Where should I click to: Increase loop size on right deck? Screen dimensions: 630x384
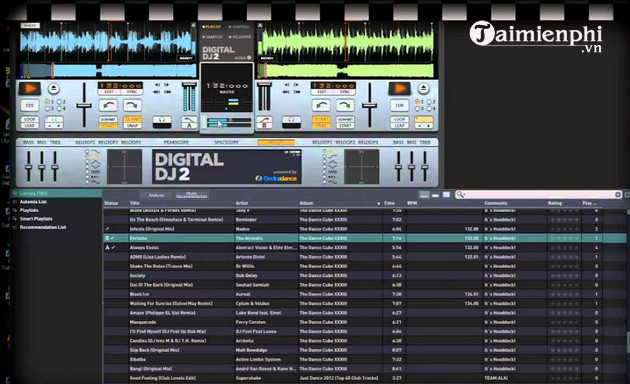coord(429,126)
